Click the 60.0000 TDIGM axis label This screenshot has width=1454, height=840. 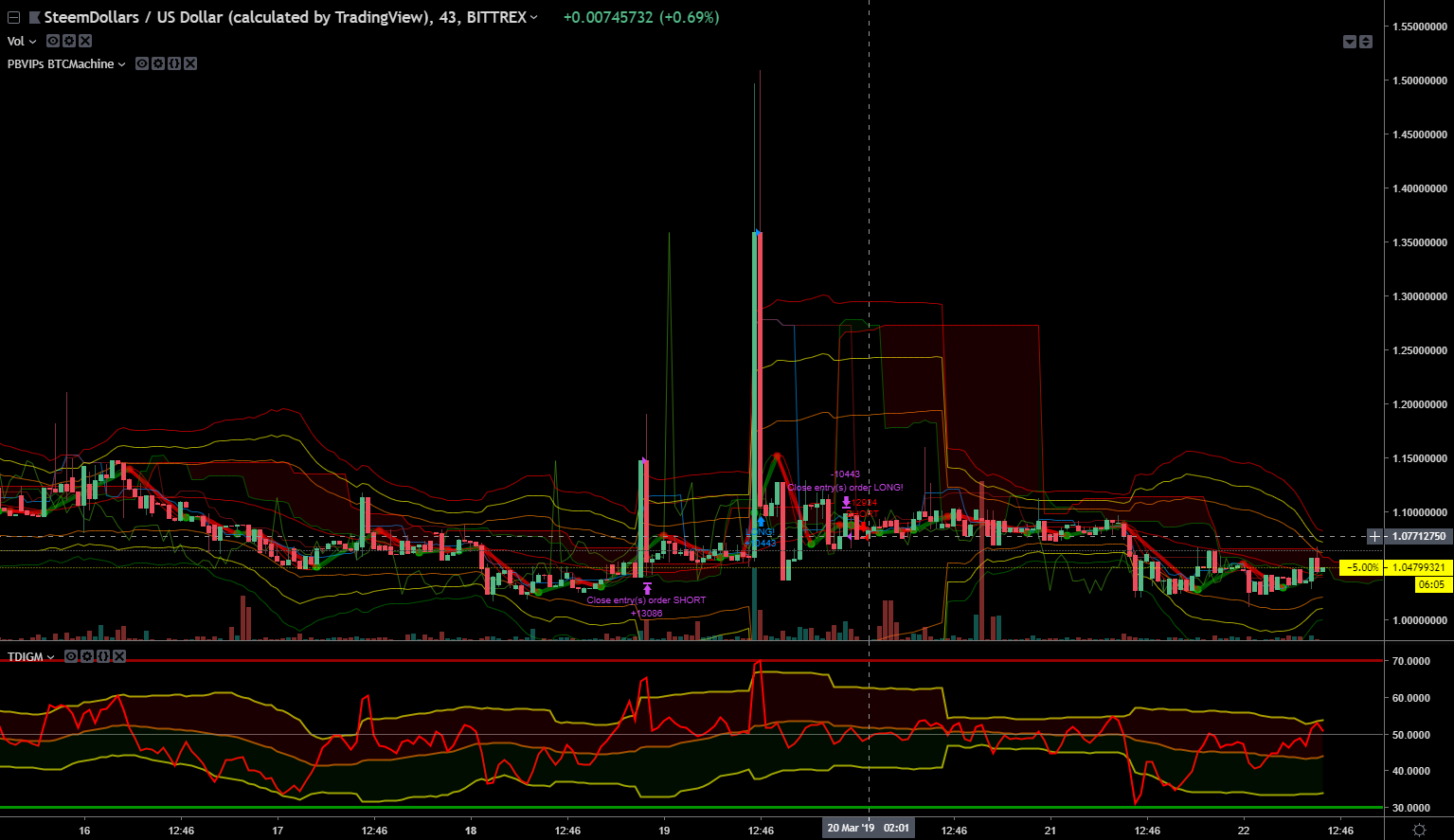coord(1410,698)
